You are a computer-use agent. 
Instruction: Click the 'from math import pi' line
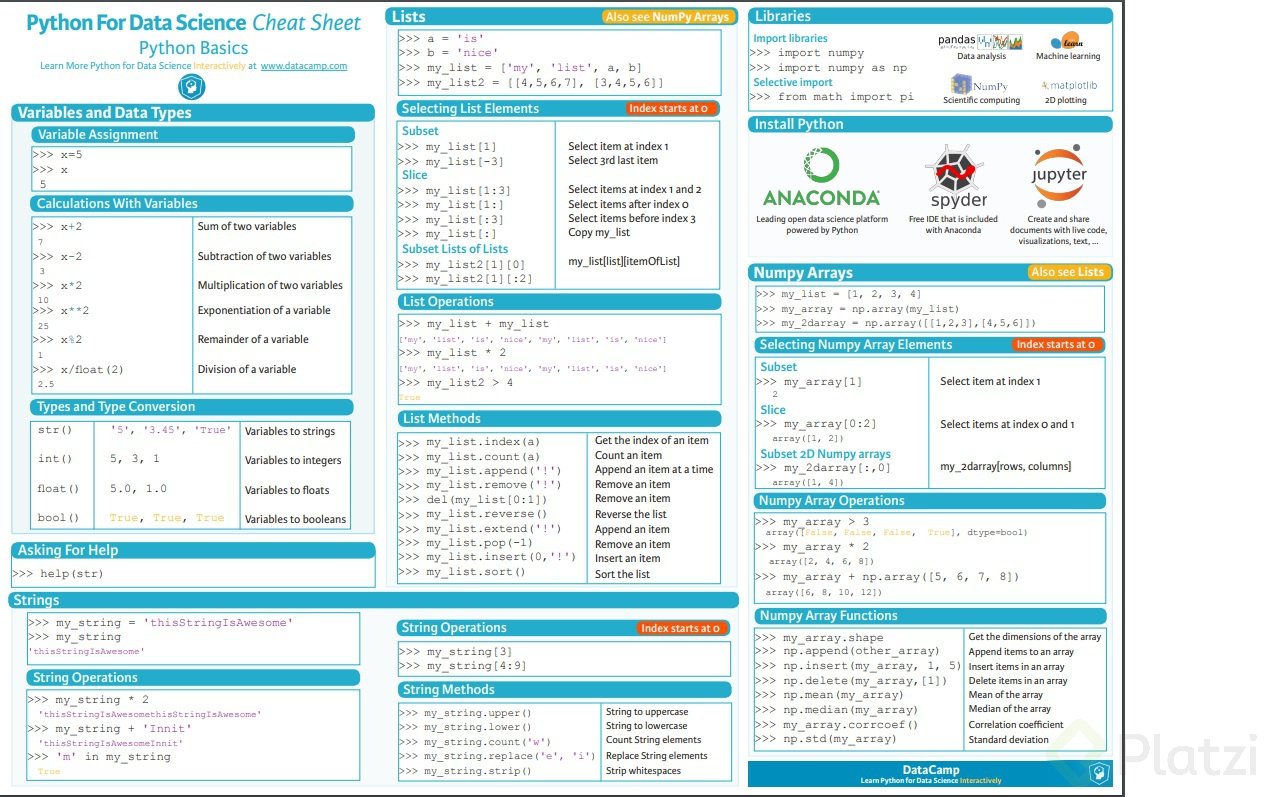click(832, 97)
